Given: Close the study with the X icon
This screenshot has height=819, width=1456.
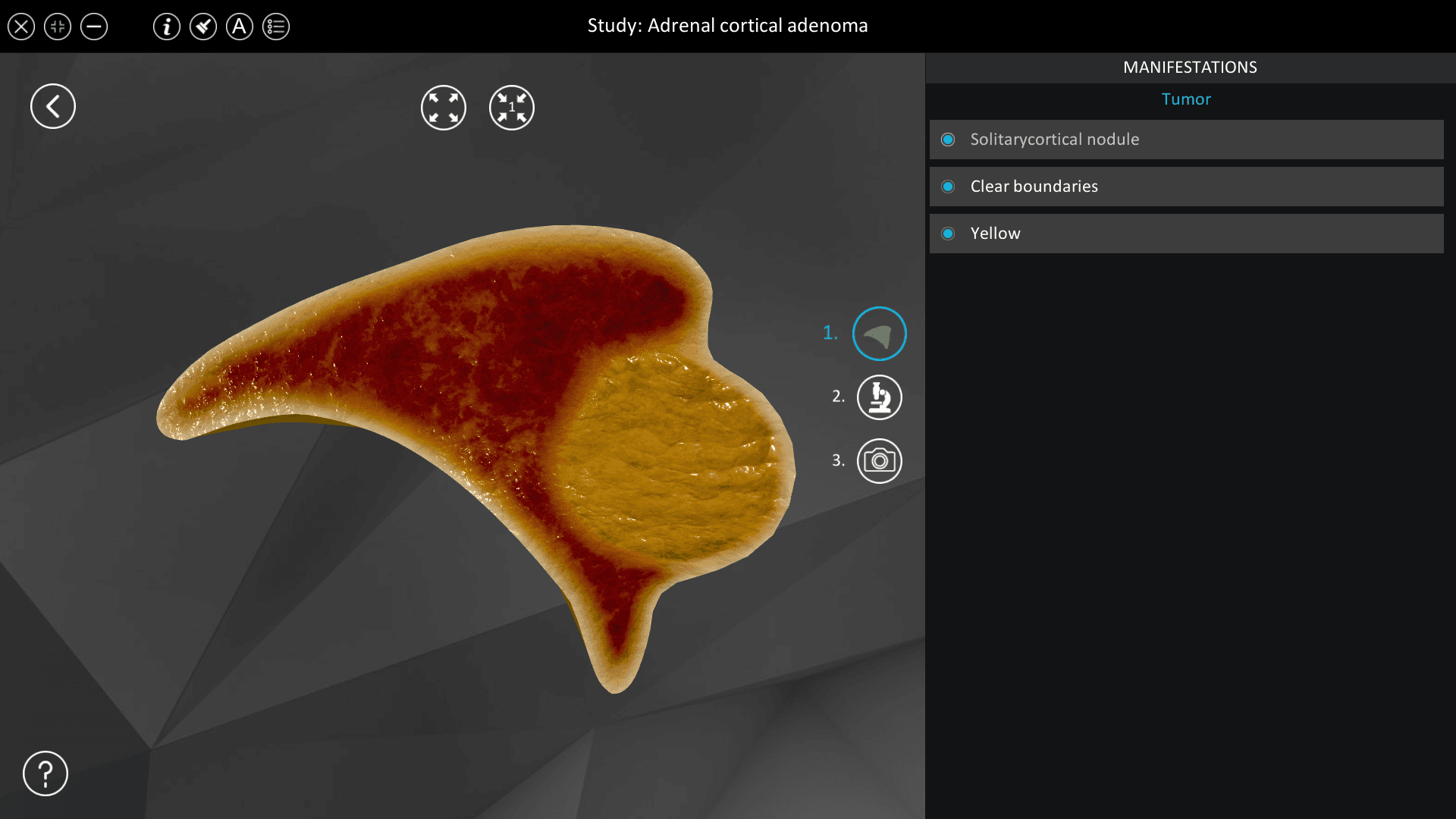Looking at the screenshot, I should [x=21, y=27].
